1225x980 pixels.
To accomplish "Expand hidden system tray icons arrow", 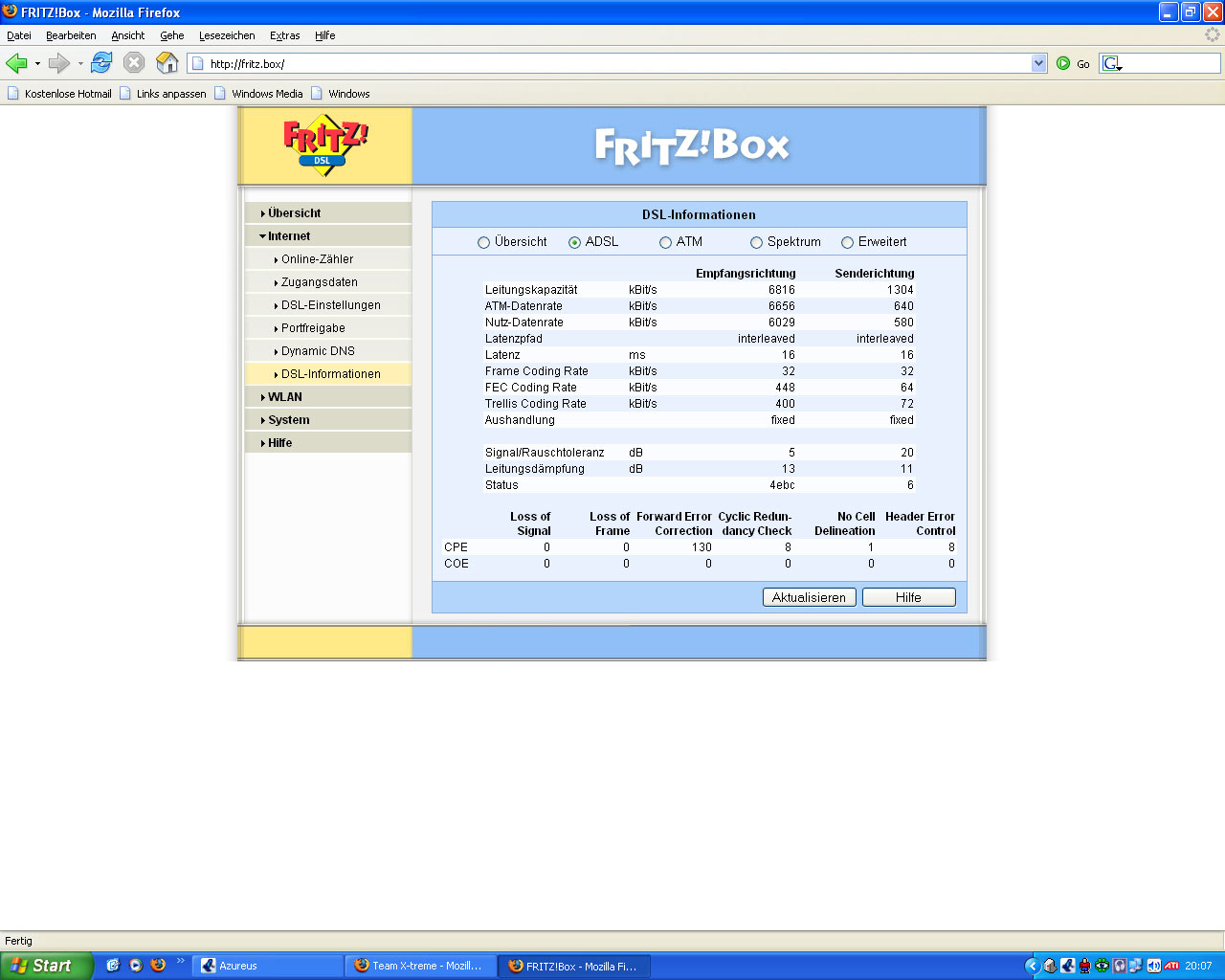I will click(1032, 966).
